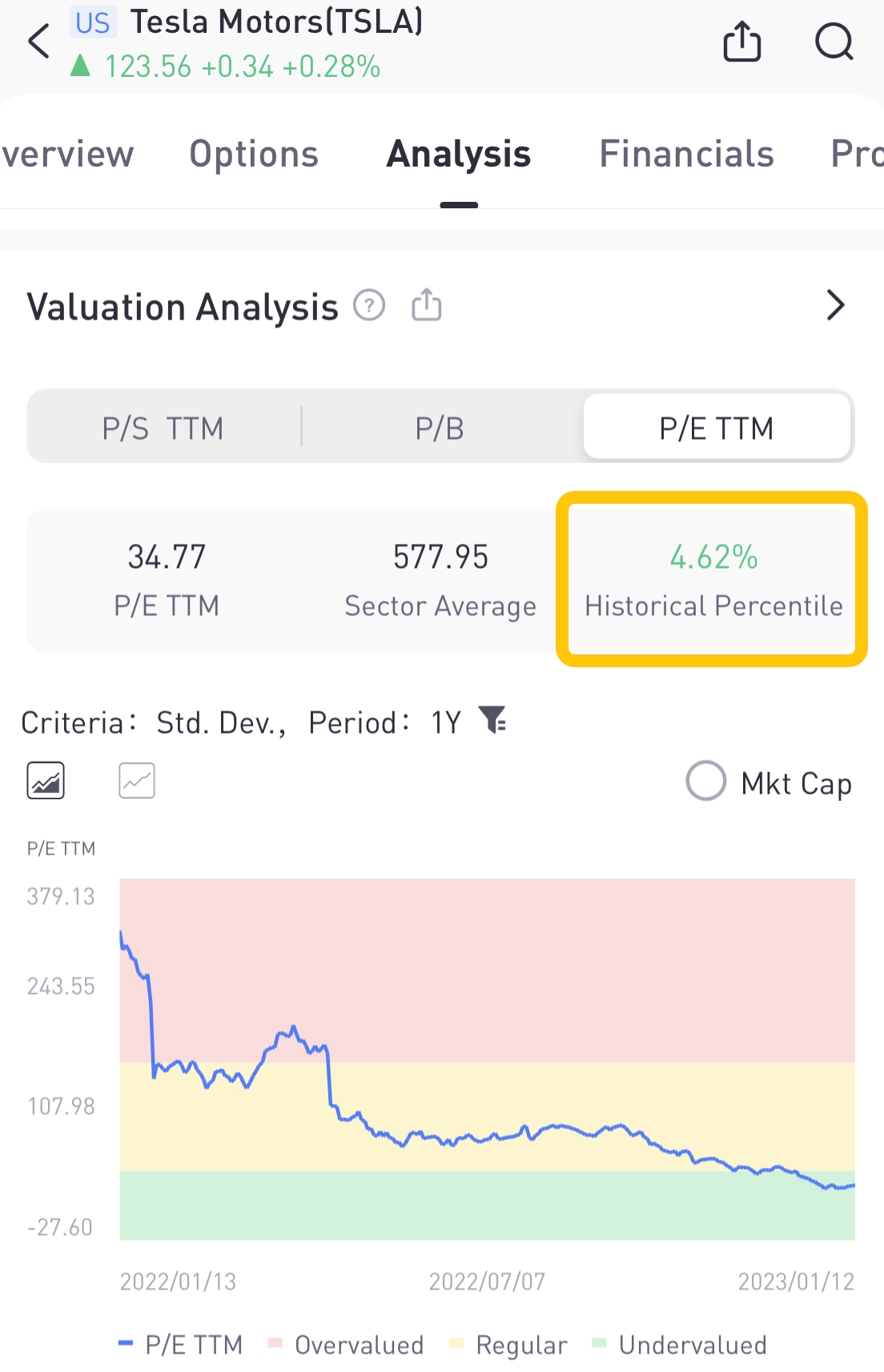The image size is (884, 1372).
Task: Enable the Mkt Cap radio button
Action: (x=706, y=781)
